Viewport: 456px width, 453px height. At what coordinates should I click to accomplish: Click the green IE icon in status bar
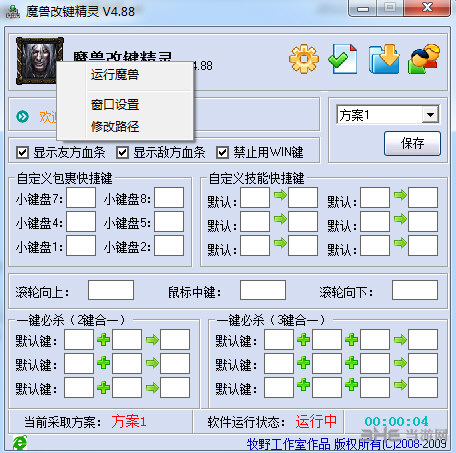point(20,443)
